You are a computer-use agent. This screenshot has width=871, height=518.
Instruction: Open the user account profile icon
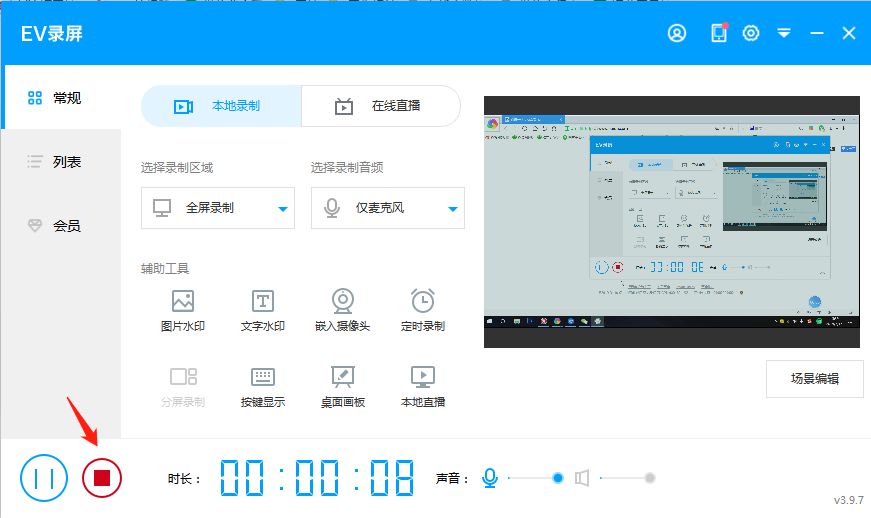[x=677, y=33]
